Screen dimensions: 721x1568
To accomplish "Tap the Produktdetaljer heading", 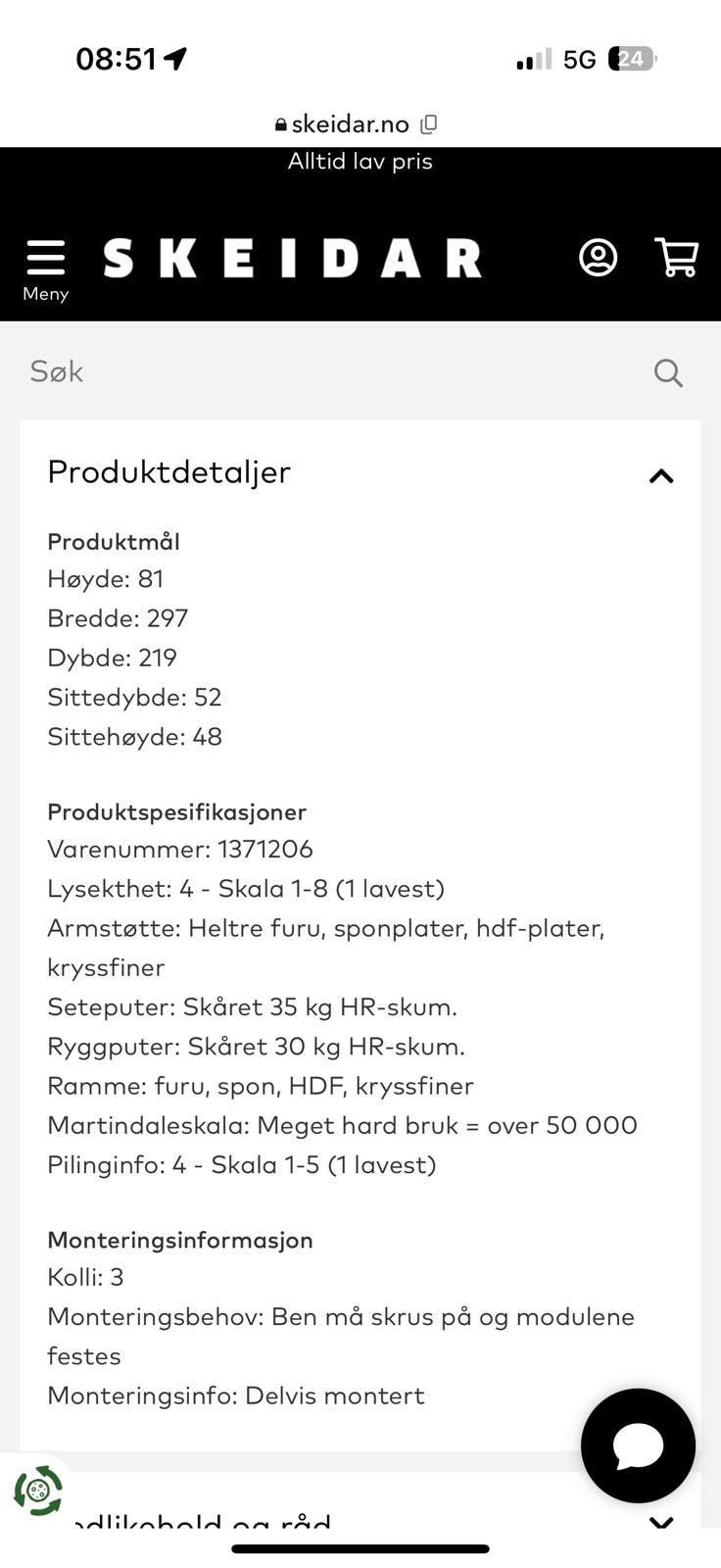I will point(169,472).
